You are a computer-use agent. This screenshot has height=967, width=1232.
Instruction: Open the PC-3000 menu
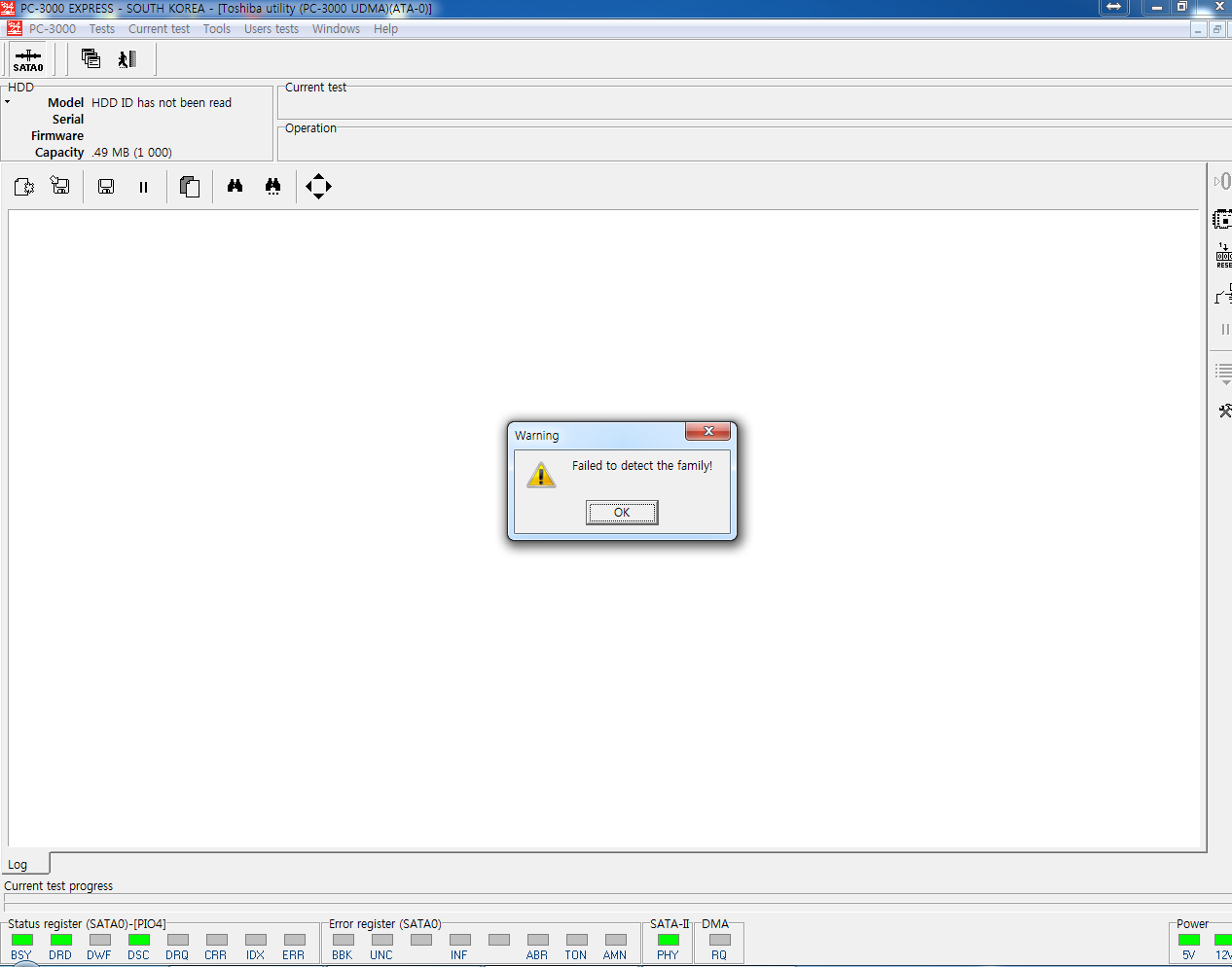(52, 29)
